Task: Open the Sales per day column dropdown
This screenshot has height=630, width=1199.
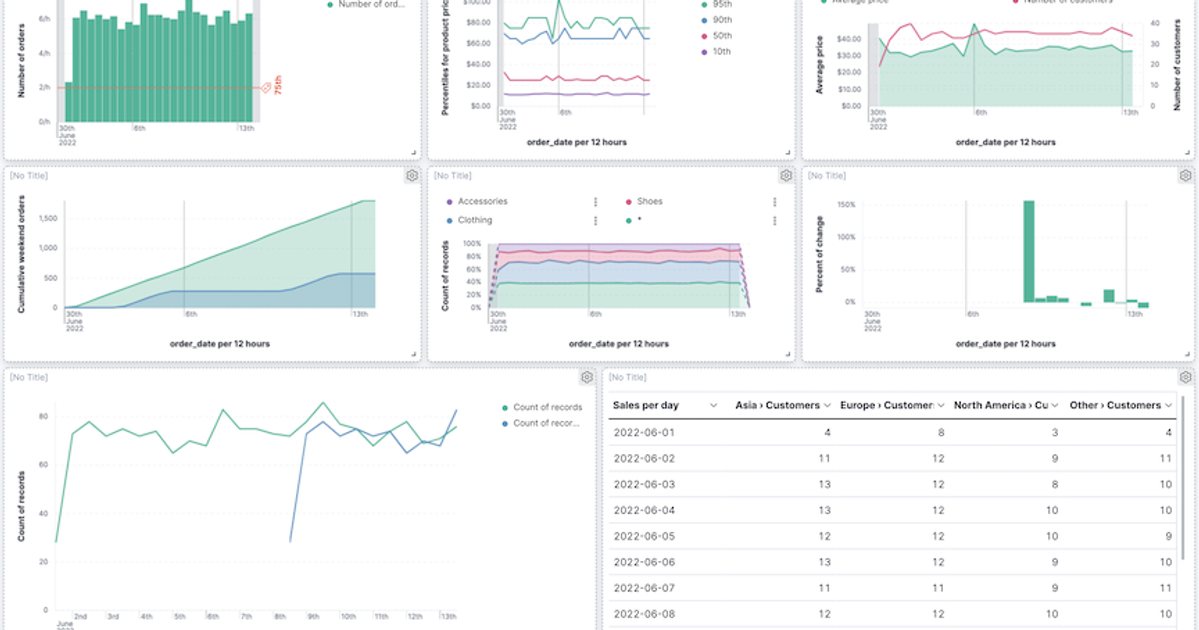Action: [713, 405]
